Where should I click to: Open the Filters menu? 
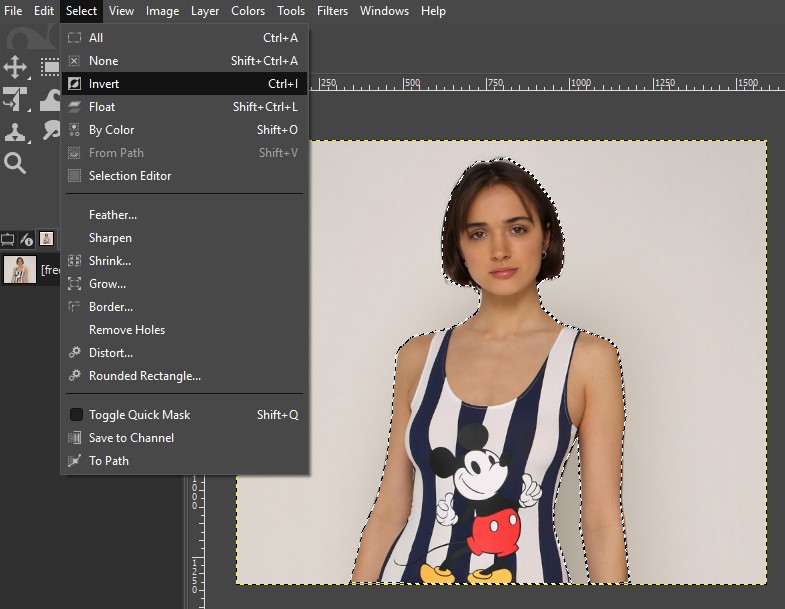click(x=331, y=11)
